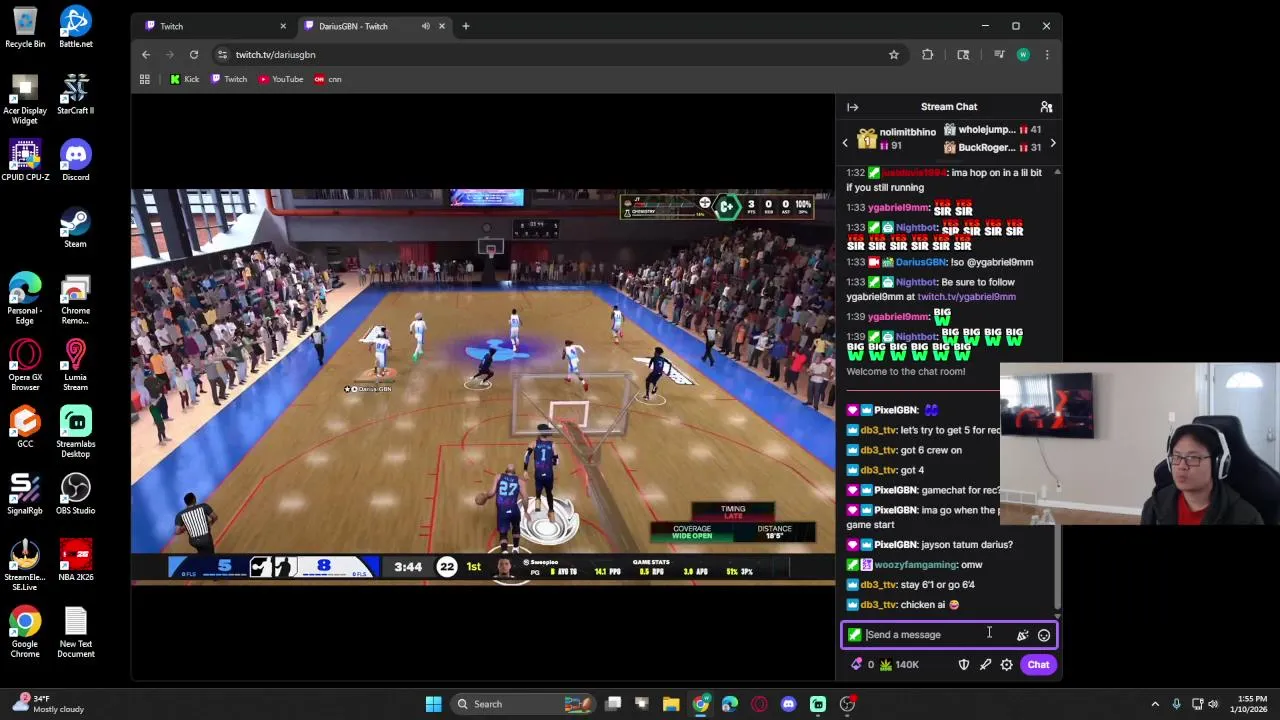Open the Discord desktop shortcut
Image resolution: width=1280 pixels, height=720 pixels.
click(76, 160)
